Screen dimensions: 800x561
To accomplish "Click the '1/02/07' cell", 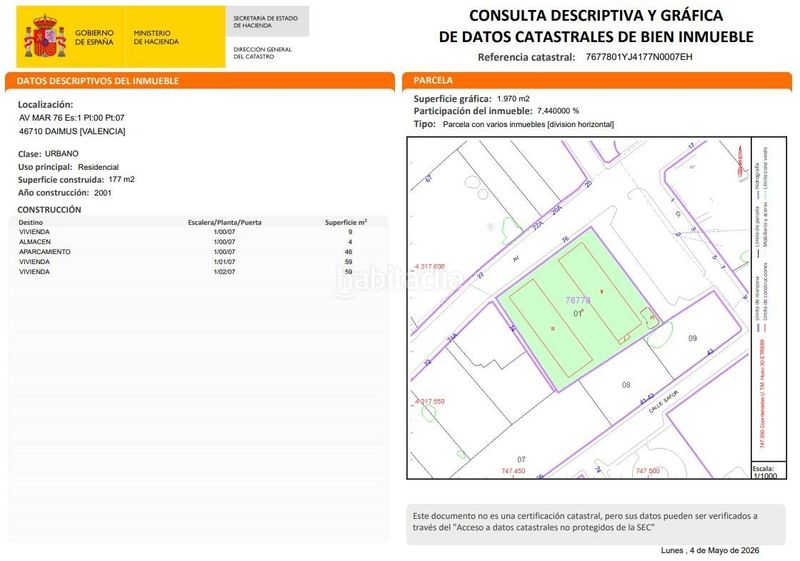I will (224, 272).
